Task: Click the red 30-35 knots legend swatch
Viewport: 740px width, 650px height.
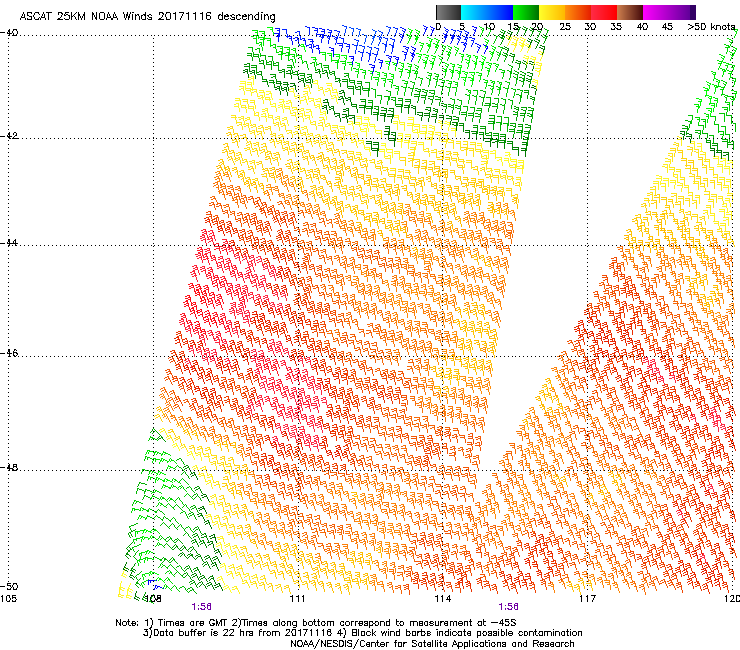Action: (604, 12)
